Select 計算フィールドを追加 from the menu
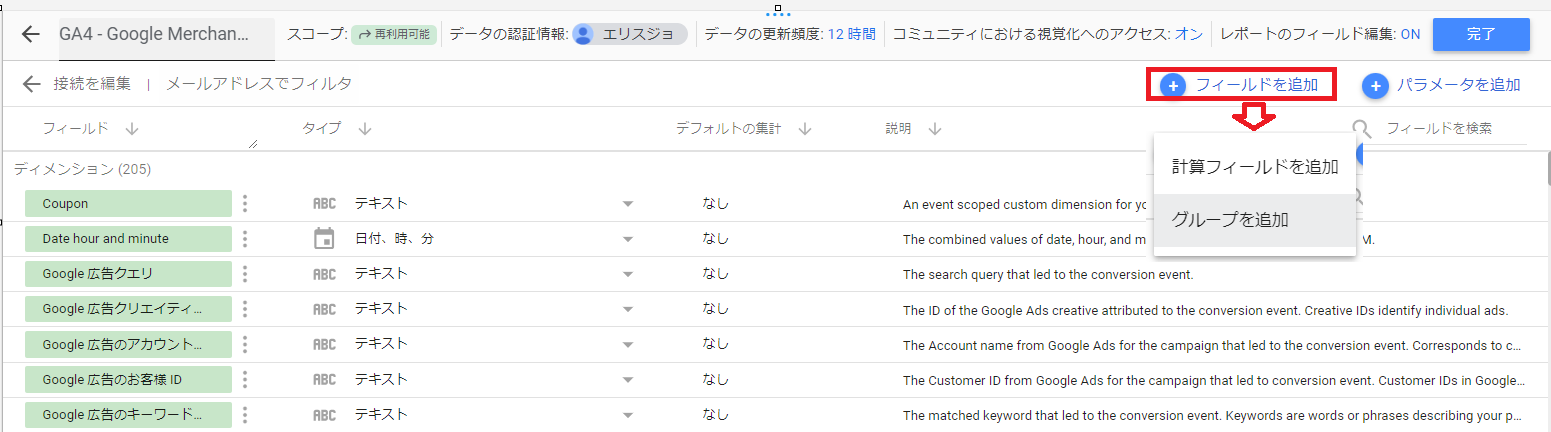1551x432 pixels. tap(1254, 167)
